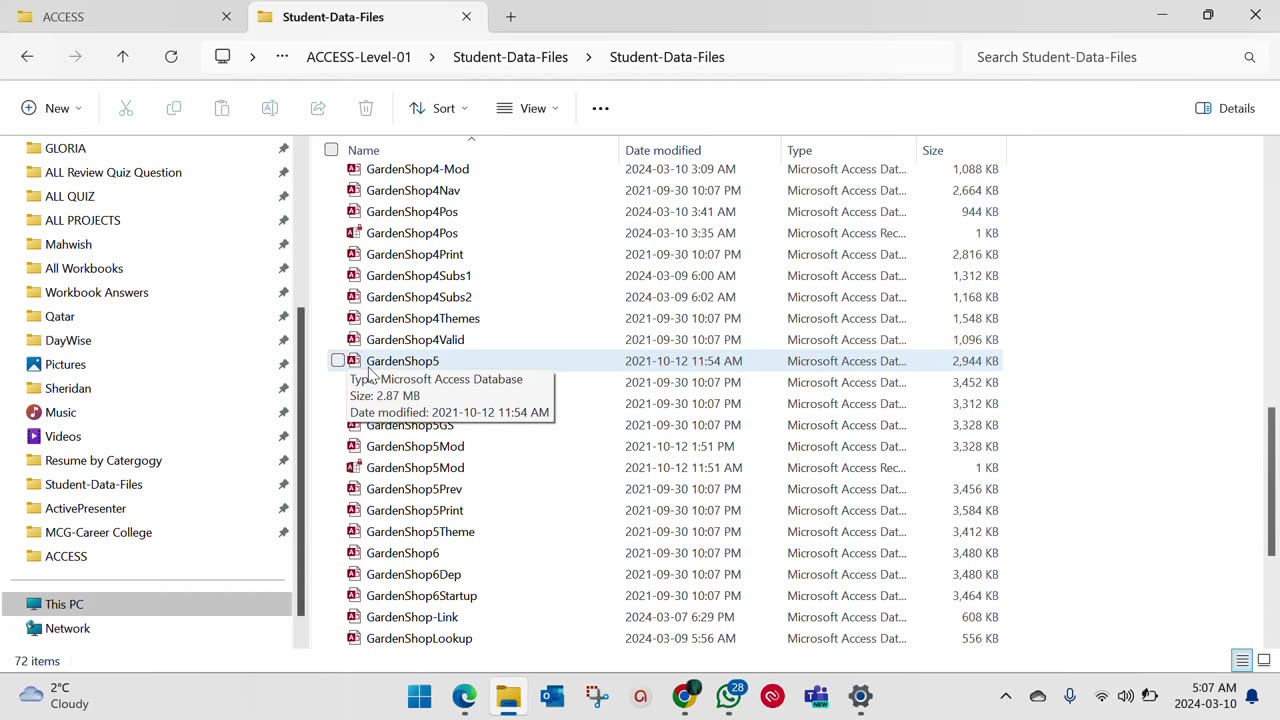The height and width of the screenshot is (720, 1280).
Task: Open the Sort dropdown menu
Action: point(438,108)
